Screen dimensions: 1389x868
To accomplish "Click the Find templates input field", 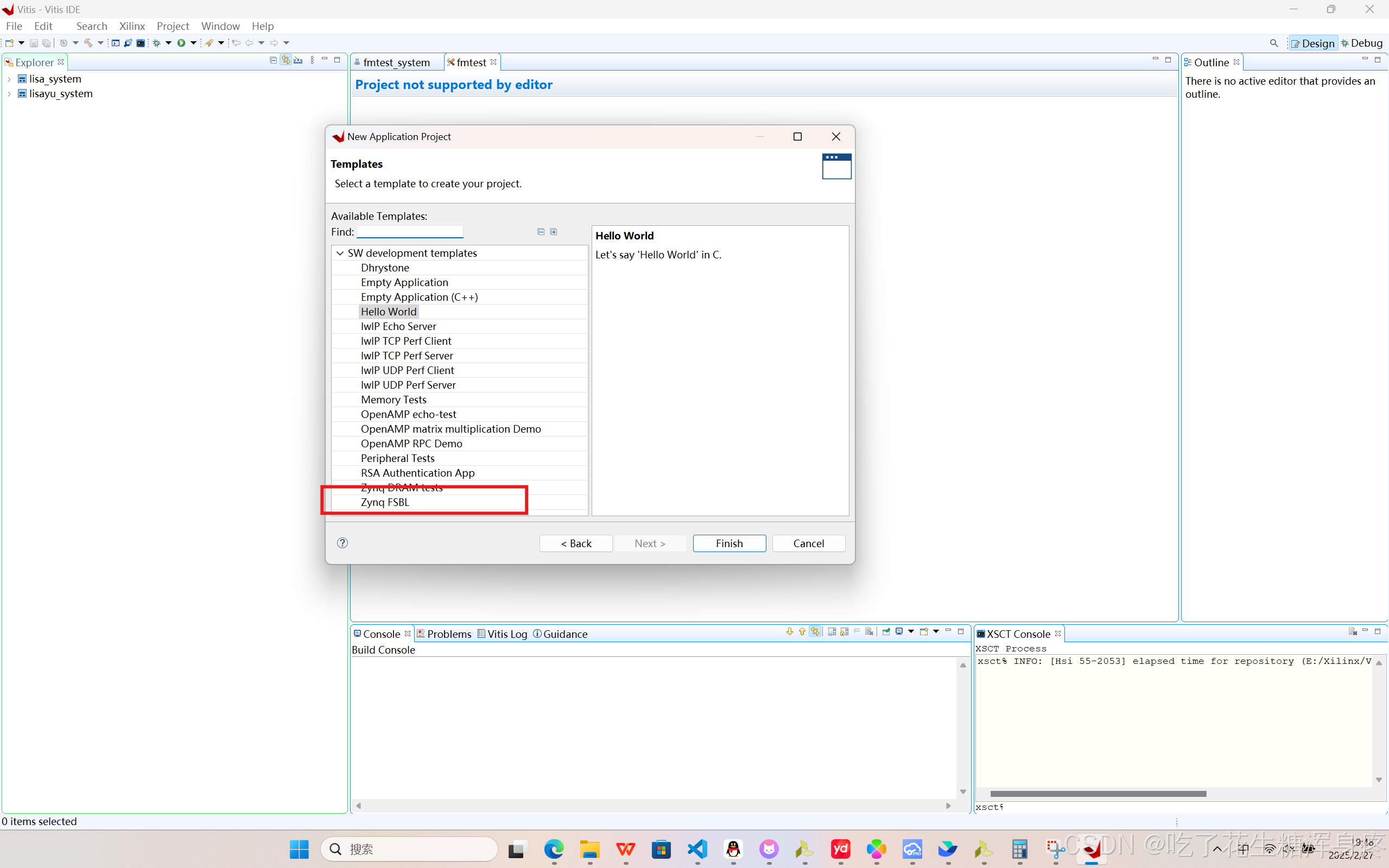I will point(410,232).
